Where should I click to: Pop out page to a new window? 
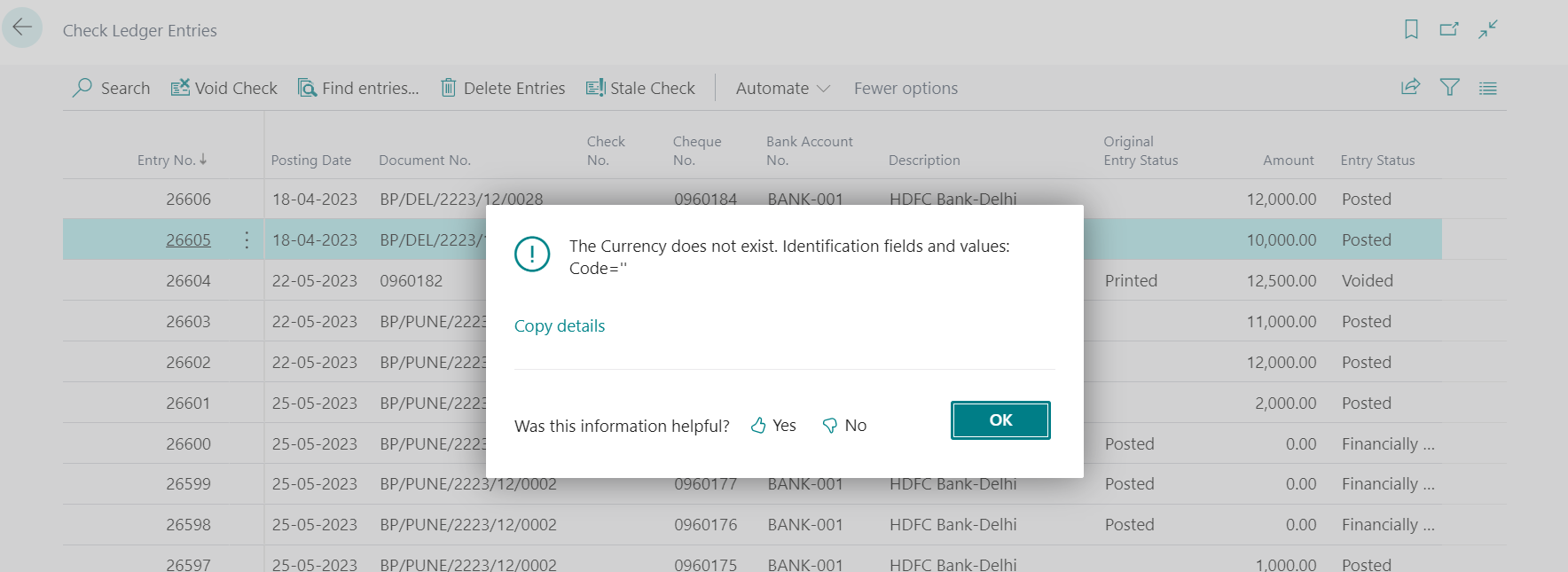[1449, 28]
